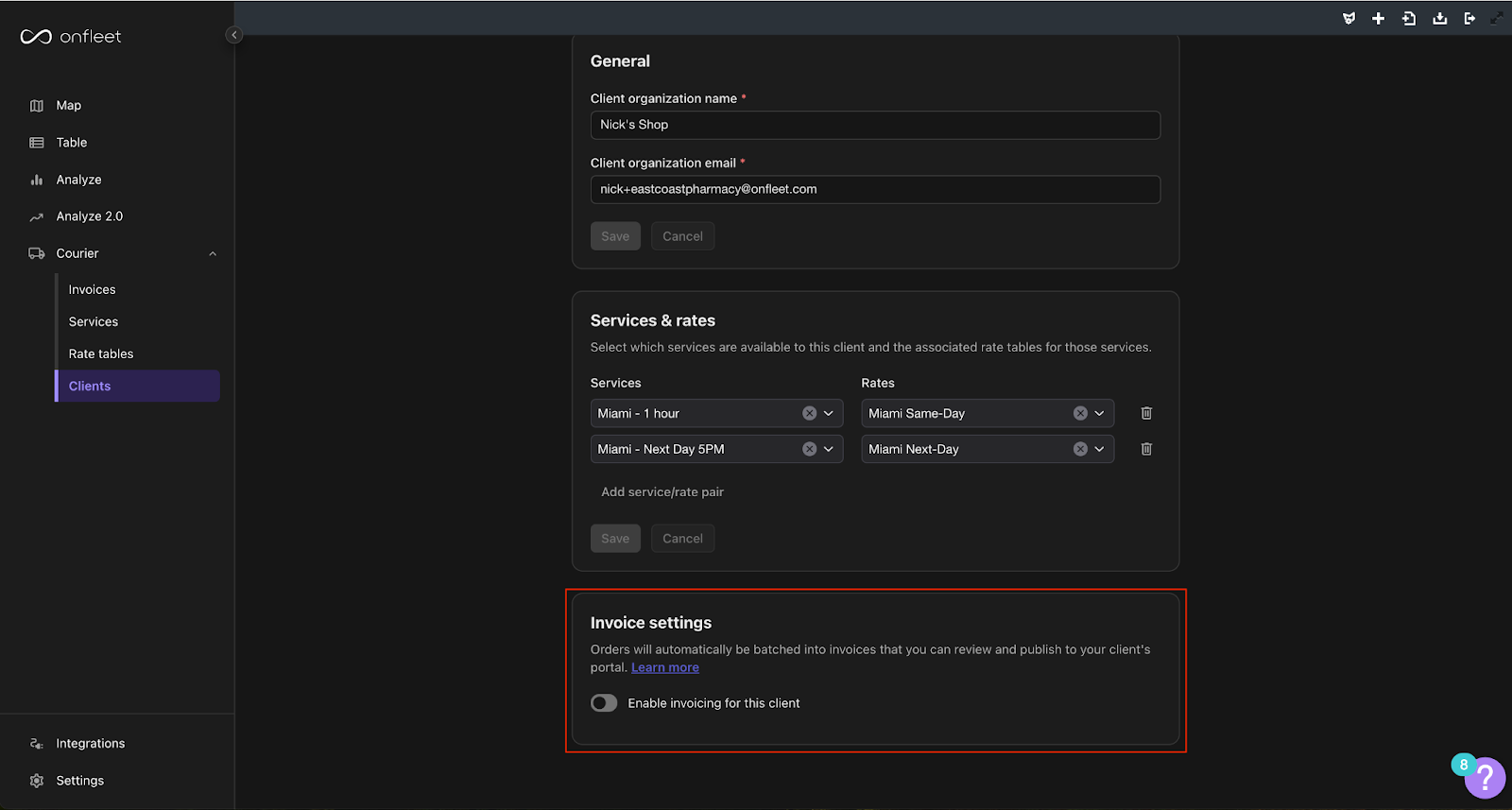Collapse the Courier menu section
Screen dimensions: 1512x810
(x=213, y=253)
